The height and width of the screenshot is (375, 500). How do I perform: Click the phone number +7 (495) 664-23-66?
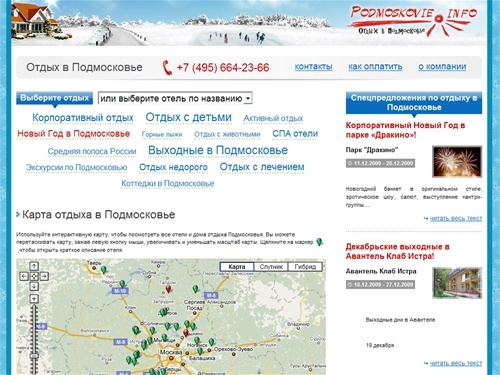point(223,68)
